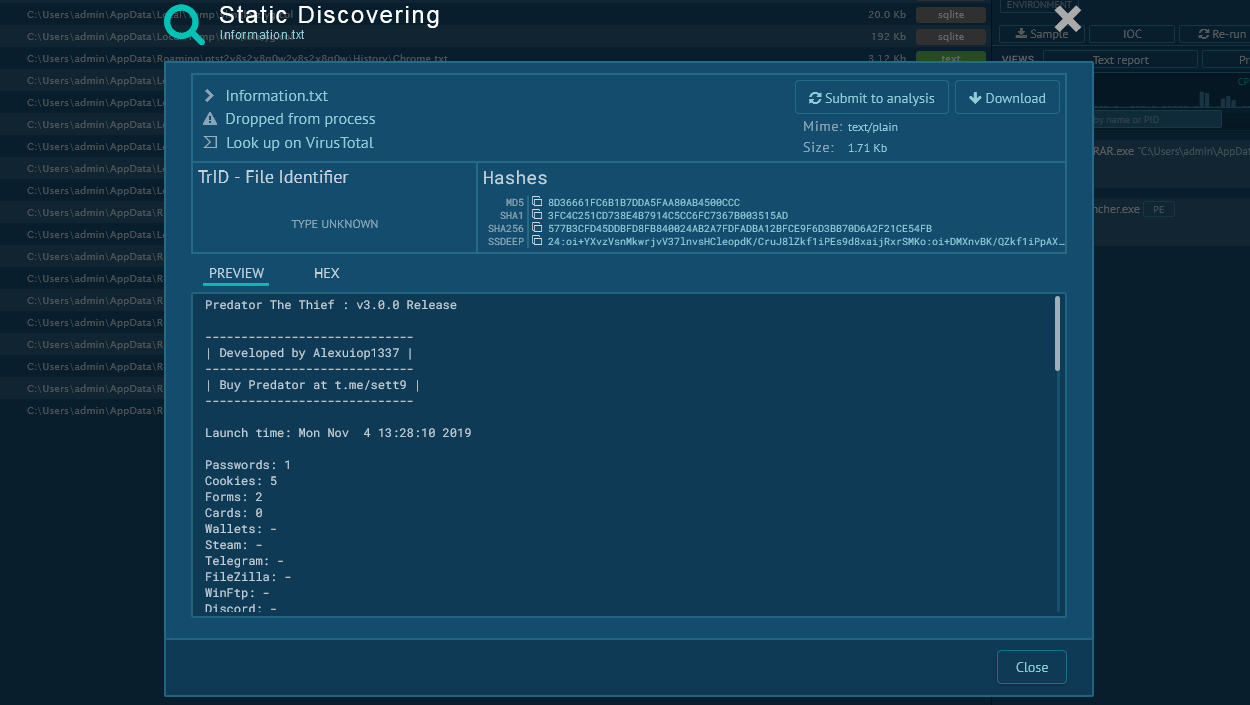
Task: Click the warning triangle icon by Dropped from process
Action: tap(210, 119)
